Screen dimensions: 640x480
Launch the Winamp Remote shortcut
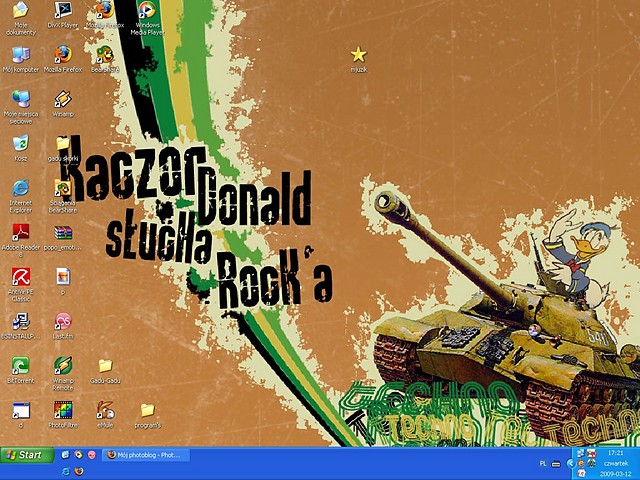coord(63,374)
